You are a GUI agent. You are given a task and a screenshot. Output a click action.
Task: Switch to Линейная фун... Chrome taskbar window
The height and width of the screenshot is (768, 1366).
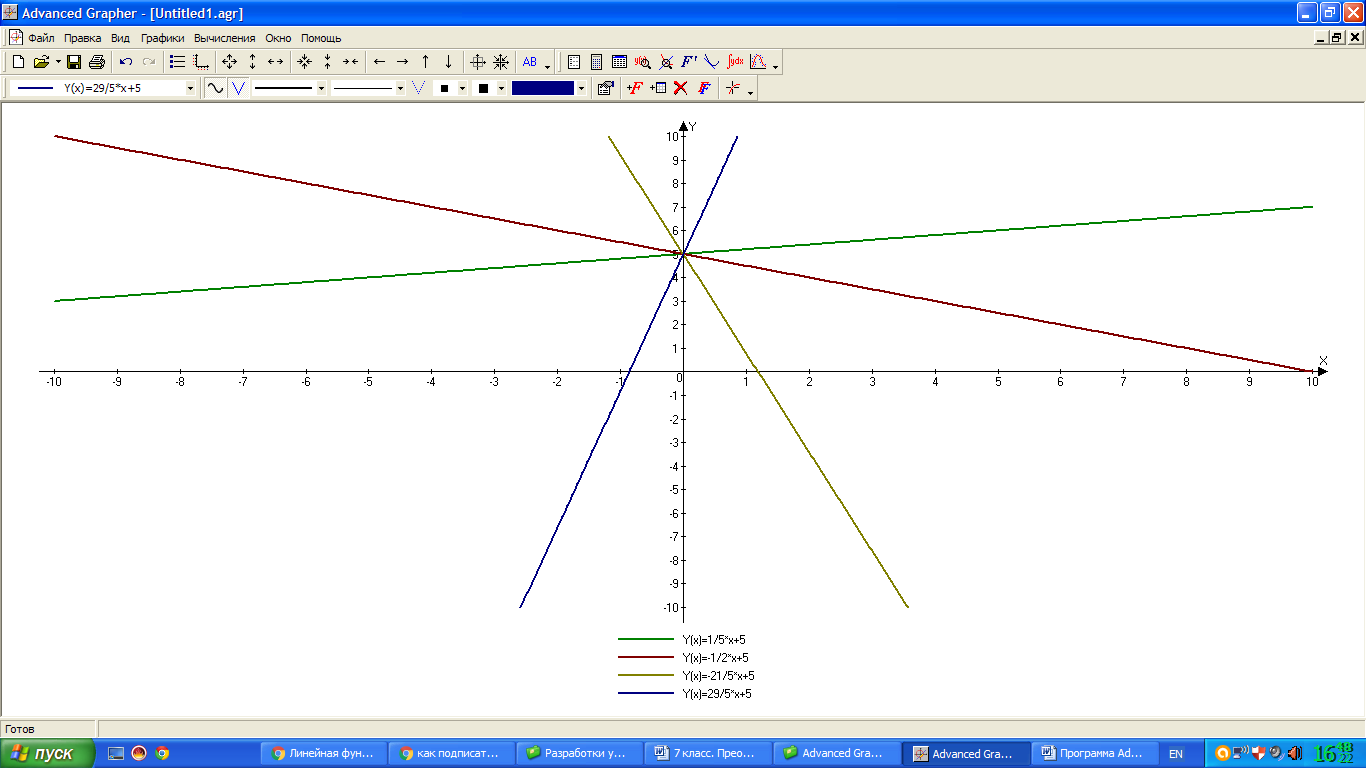point(324,754)
